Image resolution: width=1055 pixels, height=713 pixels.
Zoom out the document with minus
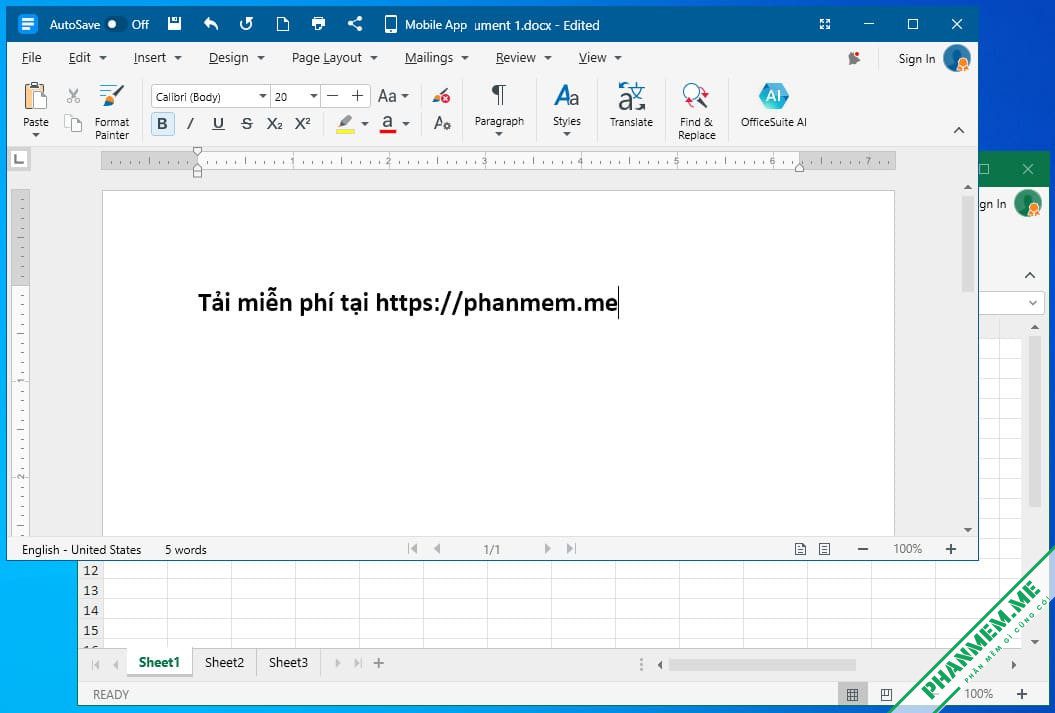point(863,549)
